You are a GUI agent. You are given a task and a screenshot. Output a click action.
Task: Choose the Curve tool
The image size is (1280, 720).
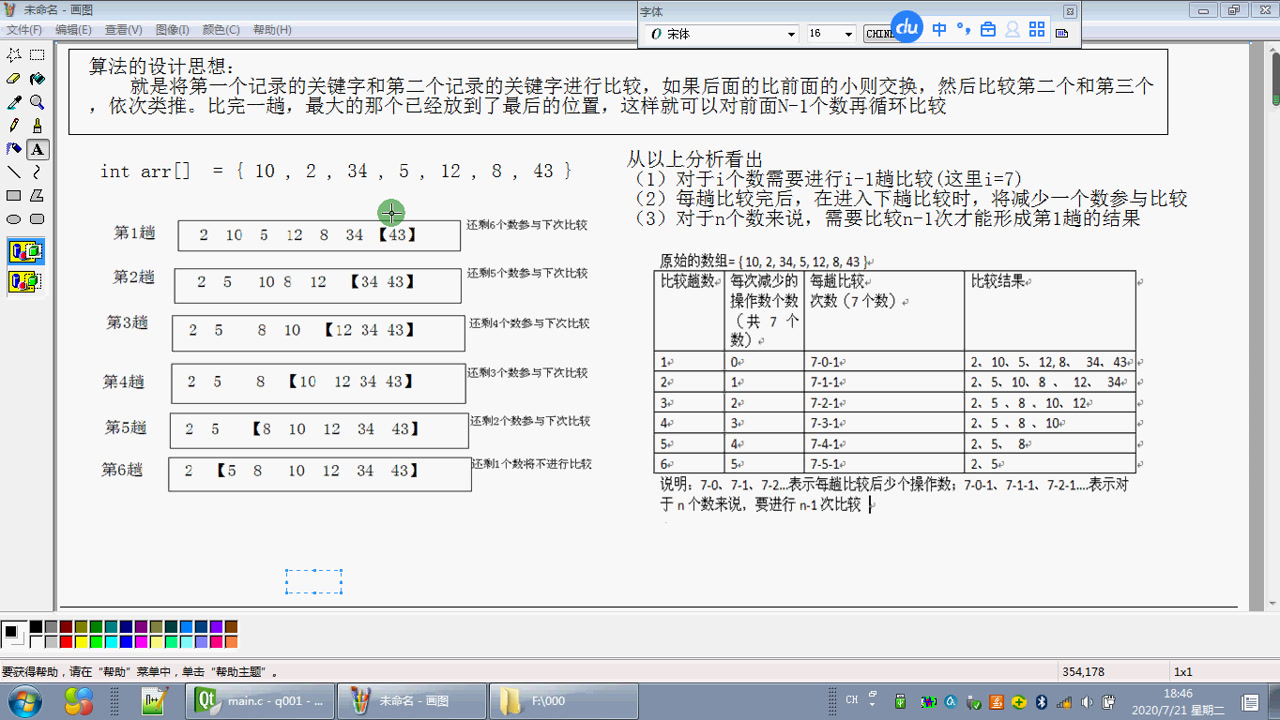point(37,172)
